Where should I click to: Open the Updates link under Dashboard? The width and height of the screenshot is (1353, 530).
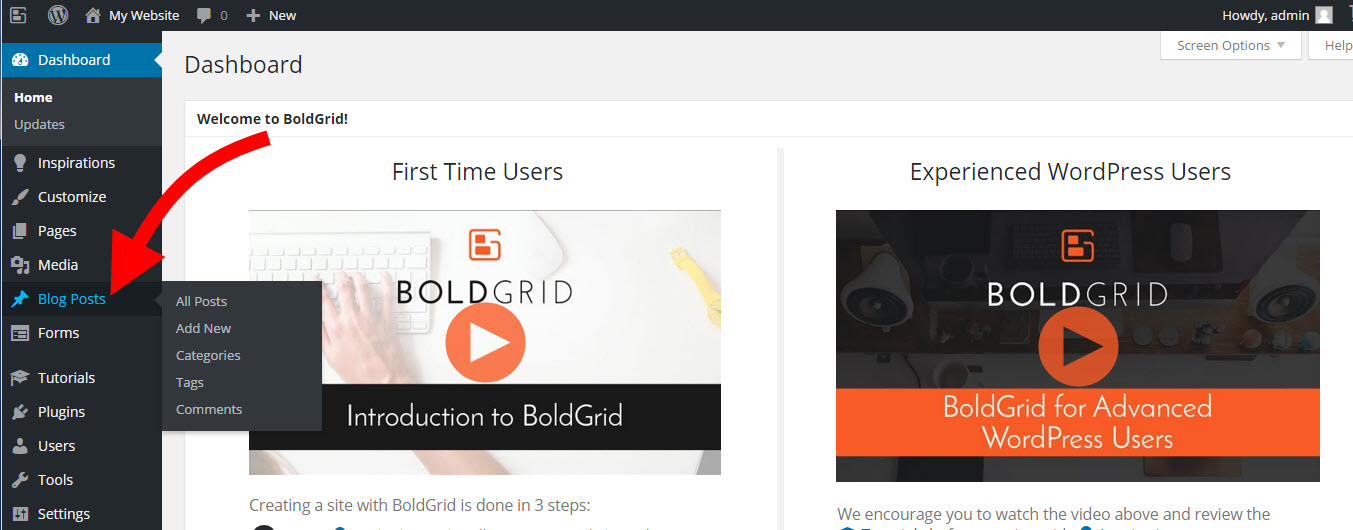point(39,124)
